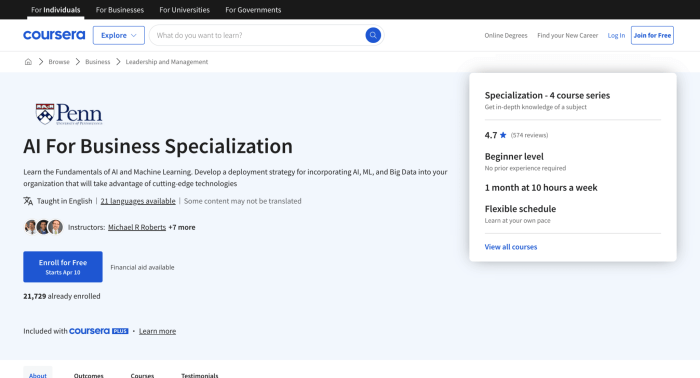The image size is (700, 378).
Task: Open Find your New Career link
Action: 567,35
